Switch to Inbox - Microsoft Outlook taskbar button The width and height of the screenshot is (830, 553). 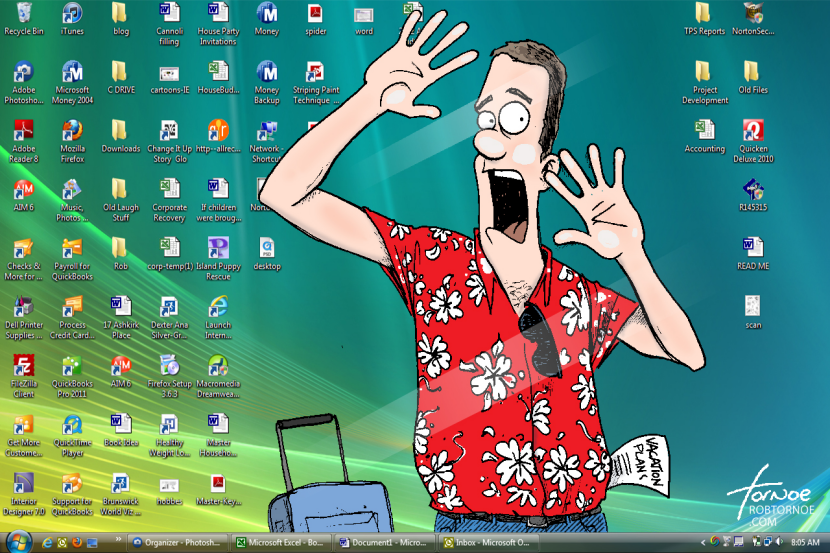tap(486, 542)
